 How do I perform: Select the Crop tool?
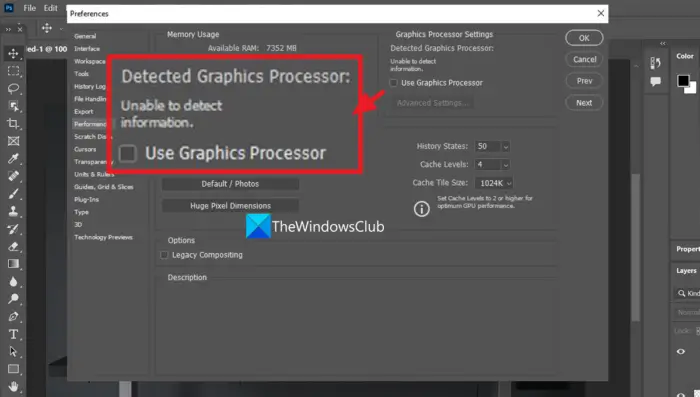click(13, 123)
